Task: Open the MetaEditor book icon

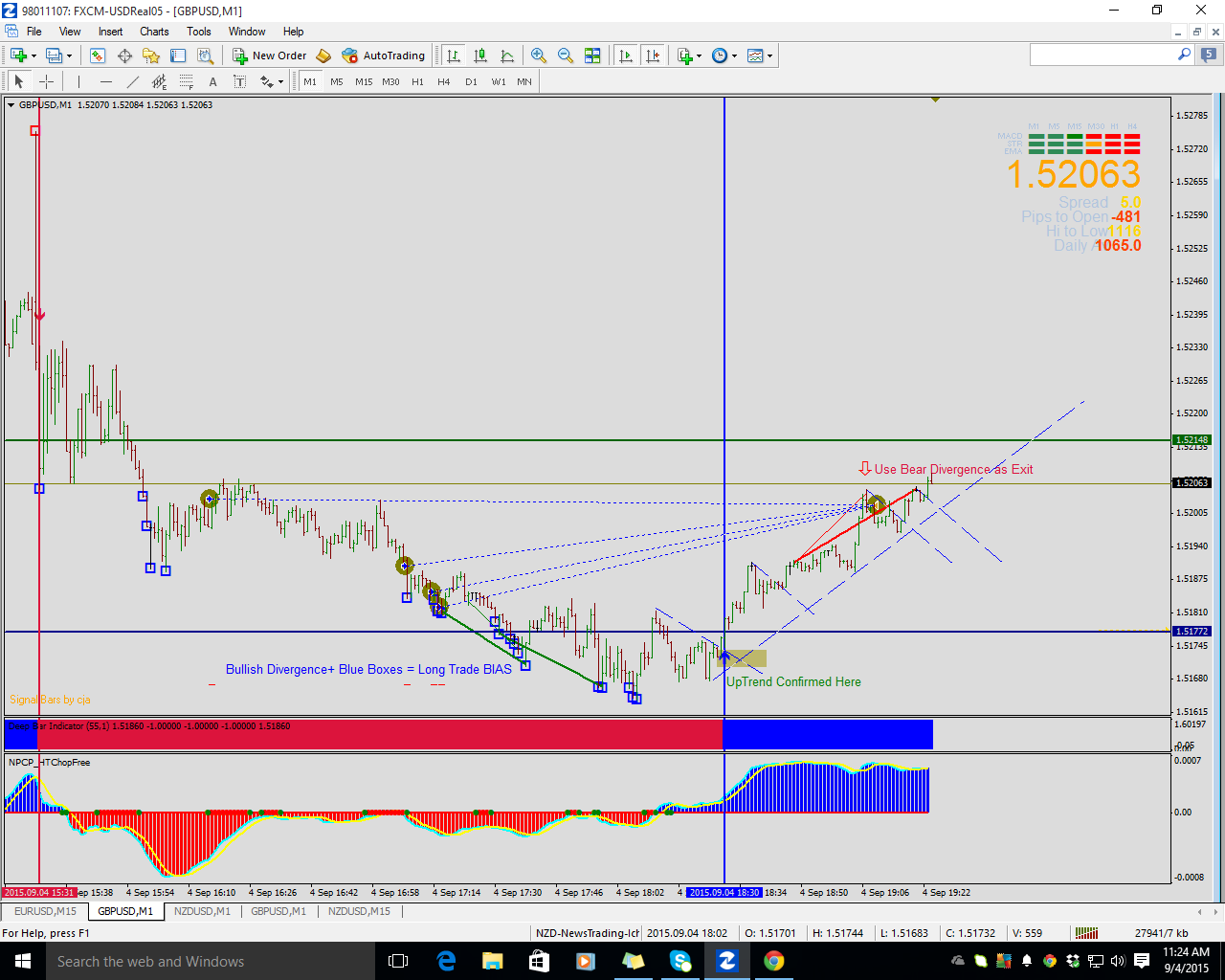Action: click(x=323, y=56)
